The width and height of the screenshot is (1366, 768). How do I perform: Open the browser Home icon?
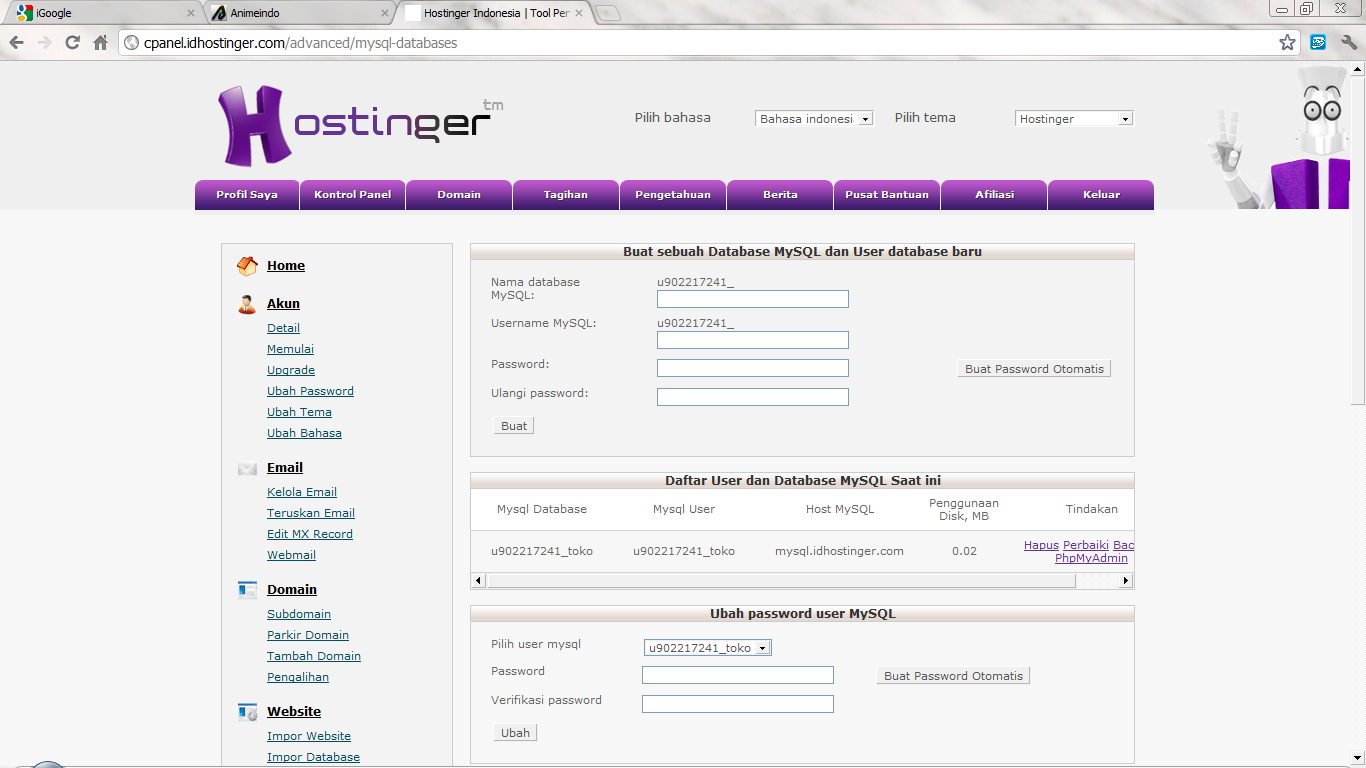100,43
